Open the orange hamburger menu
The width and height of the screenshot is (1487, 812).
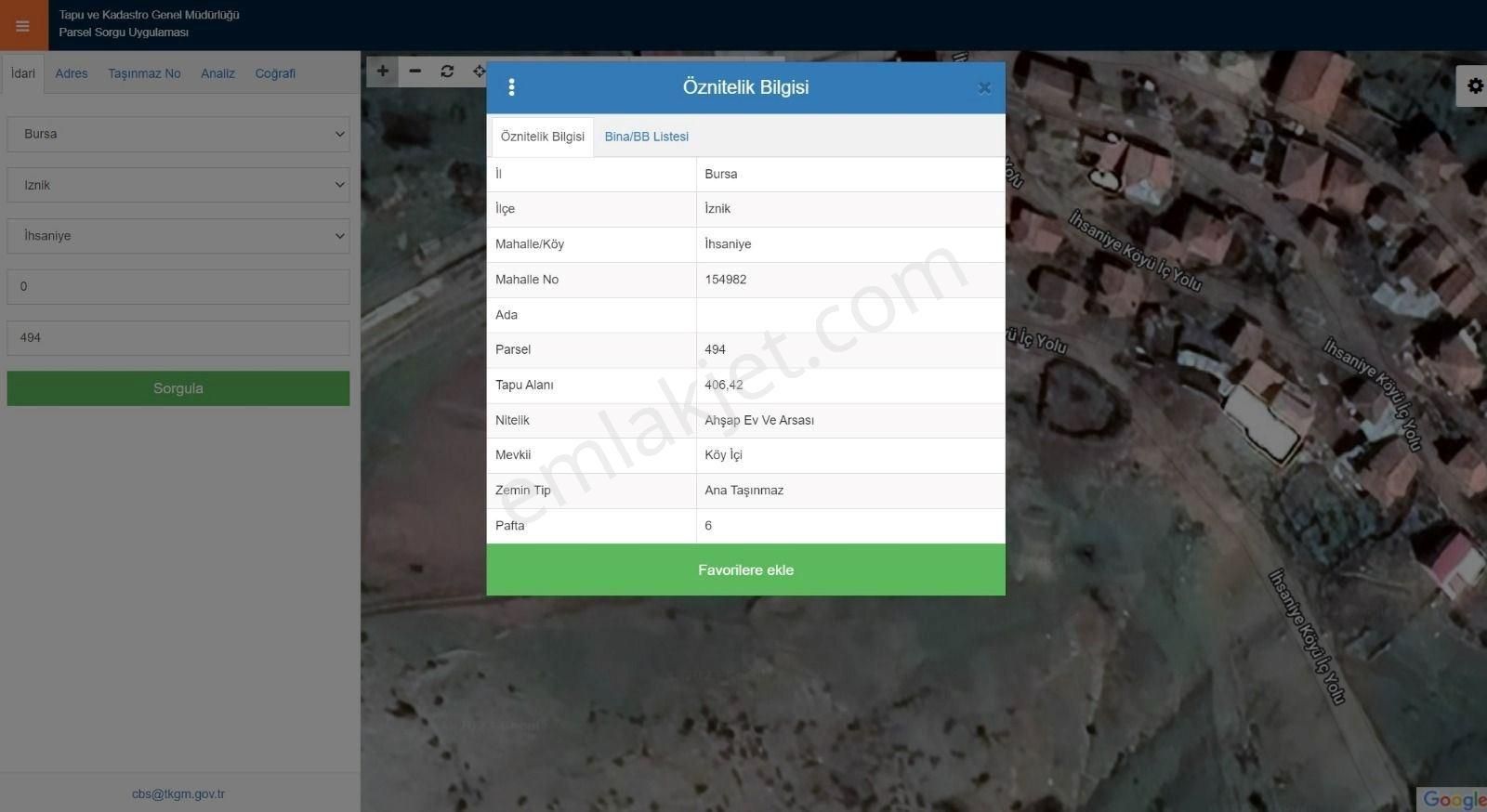tap(23, 25)
